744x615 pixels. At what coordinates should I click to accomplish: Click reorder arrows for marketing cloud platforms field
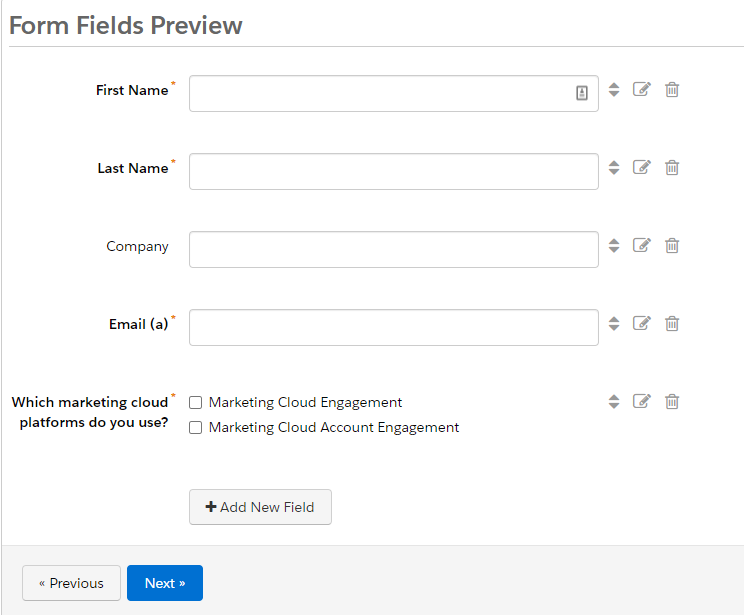pyautogui.click(x=614, y=401)
